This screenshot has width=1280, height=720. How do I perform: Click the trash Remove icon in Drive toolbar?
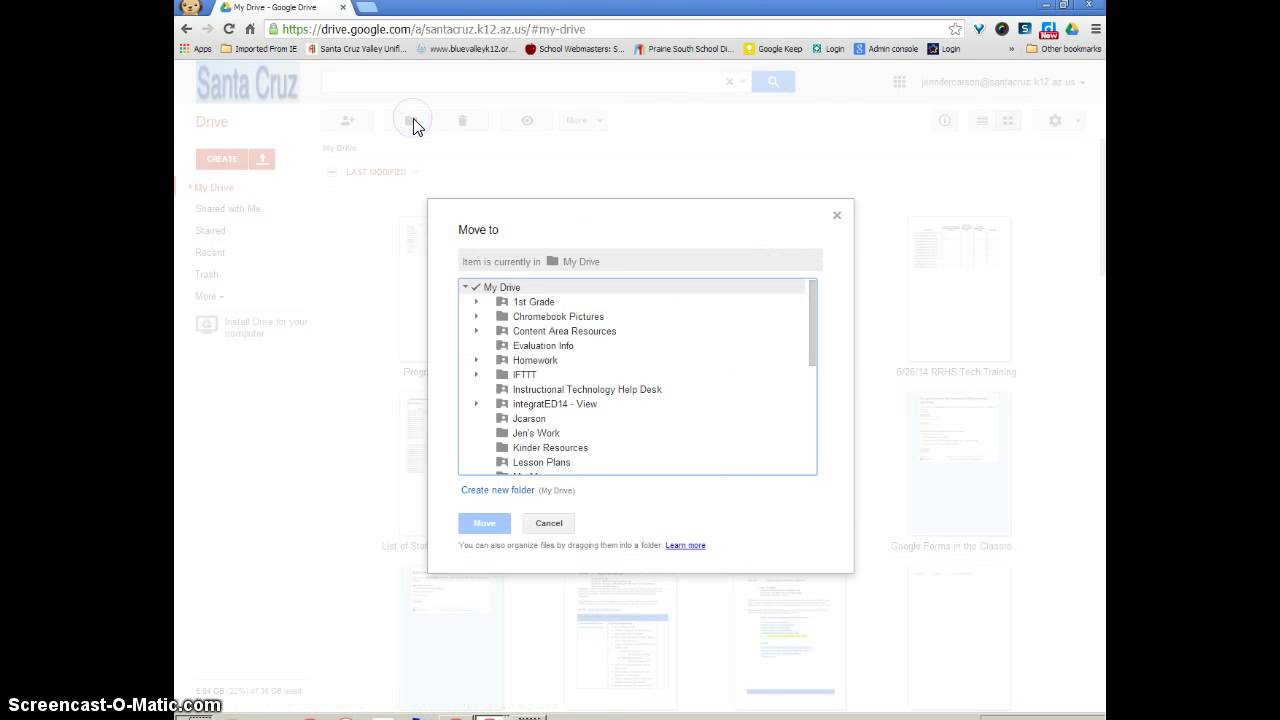462,120
